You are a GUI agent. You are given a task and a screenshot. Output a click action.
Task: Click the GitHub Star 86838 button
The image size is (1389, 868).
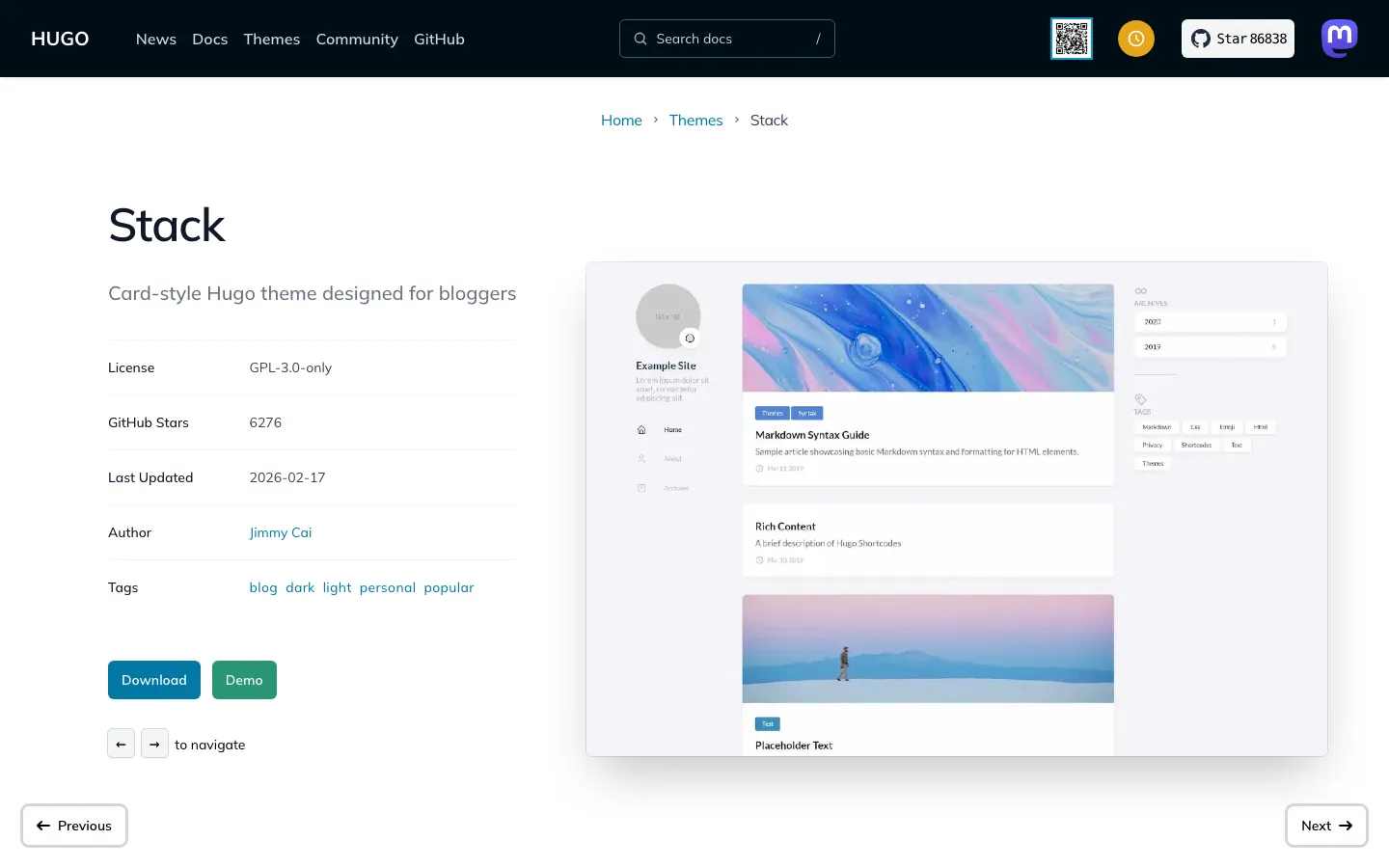pos(1238,39)
